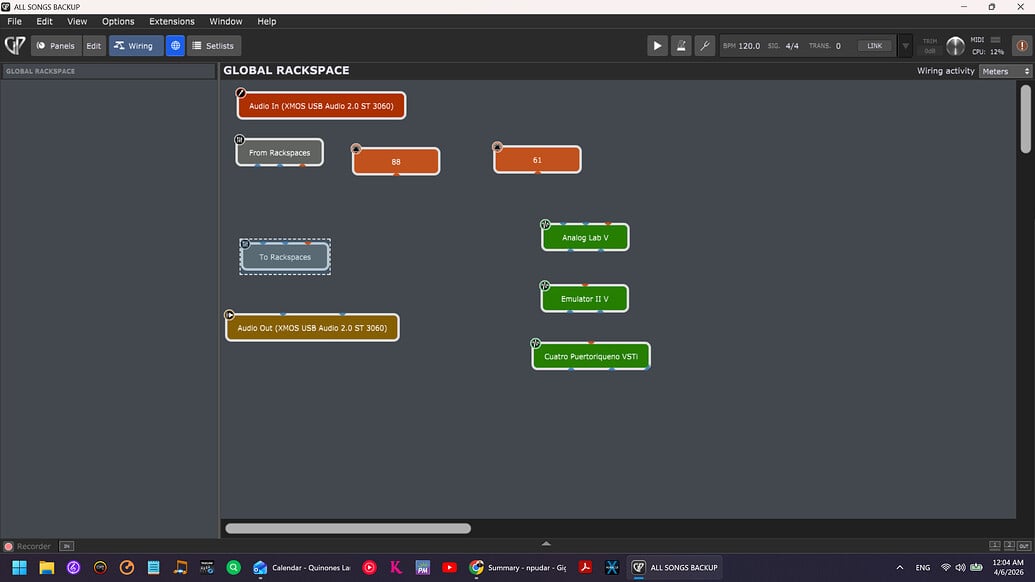Open the Options menu
This screenshot has width=1035, height=582.
pos(118,21)
